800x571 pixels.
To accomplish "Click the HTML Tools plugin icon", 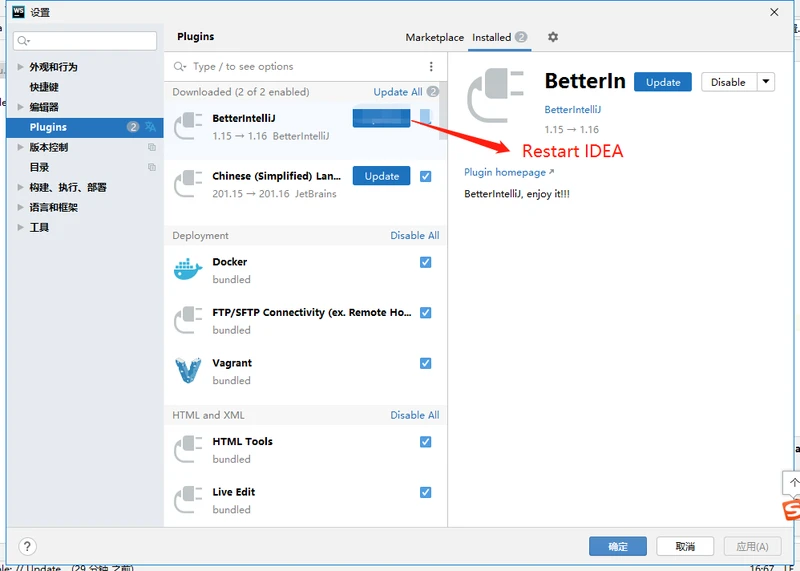I will (x=188, y=449).
